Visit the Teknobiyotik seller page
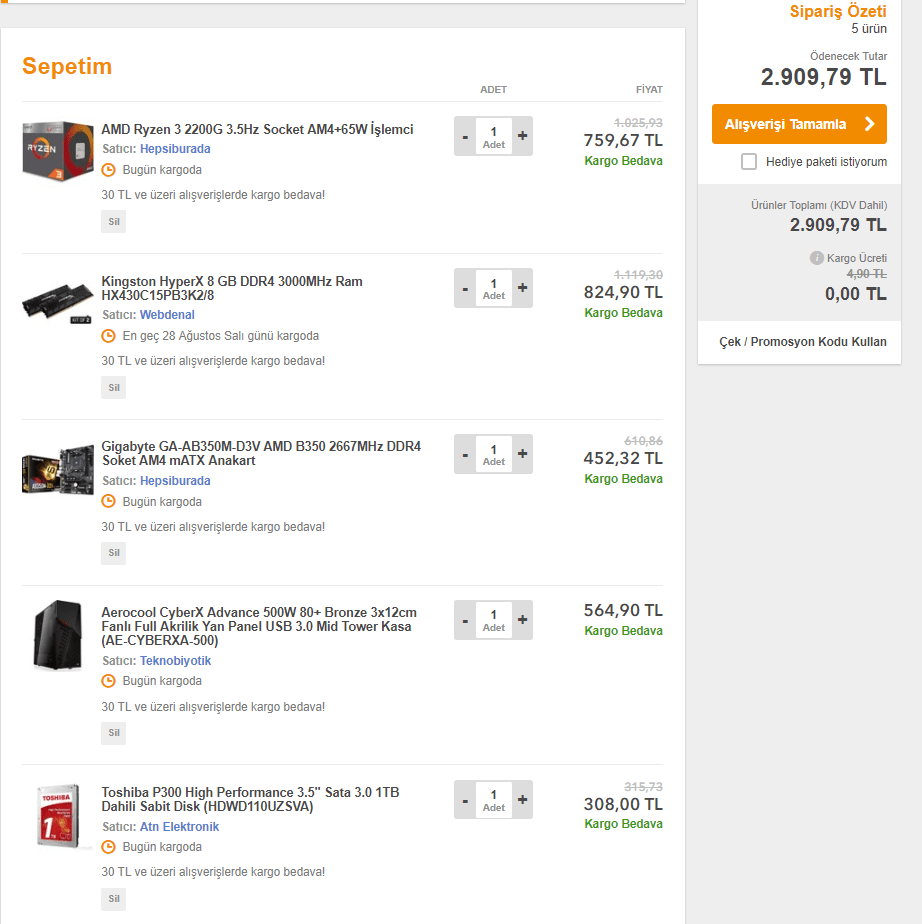Image resolution: width=922 pixels, height=924 pixels. 175,661
